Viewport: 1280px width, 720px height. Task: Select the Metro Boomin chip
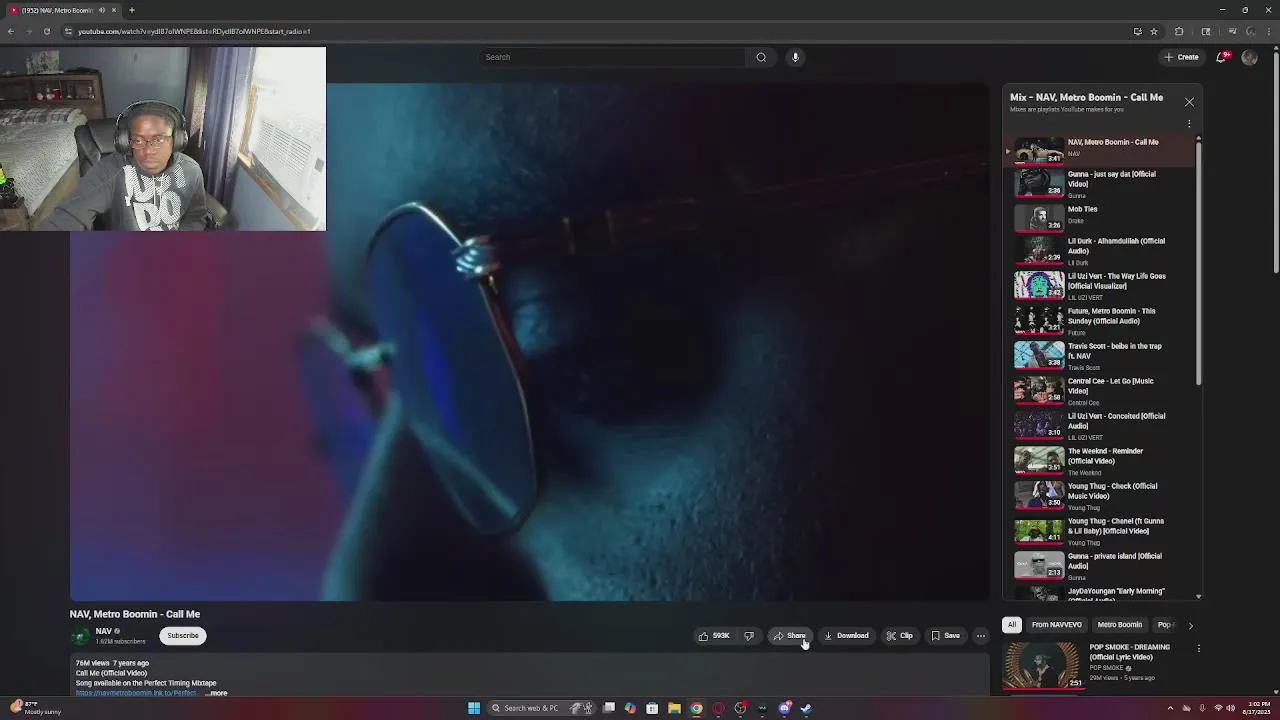click(1119, 625)
